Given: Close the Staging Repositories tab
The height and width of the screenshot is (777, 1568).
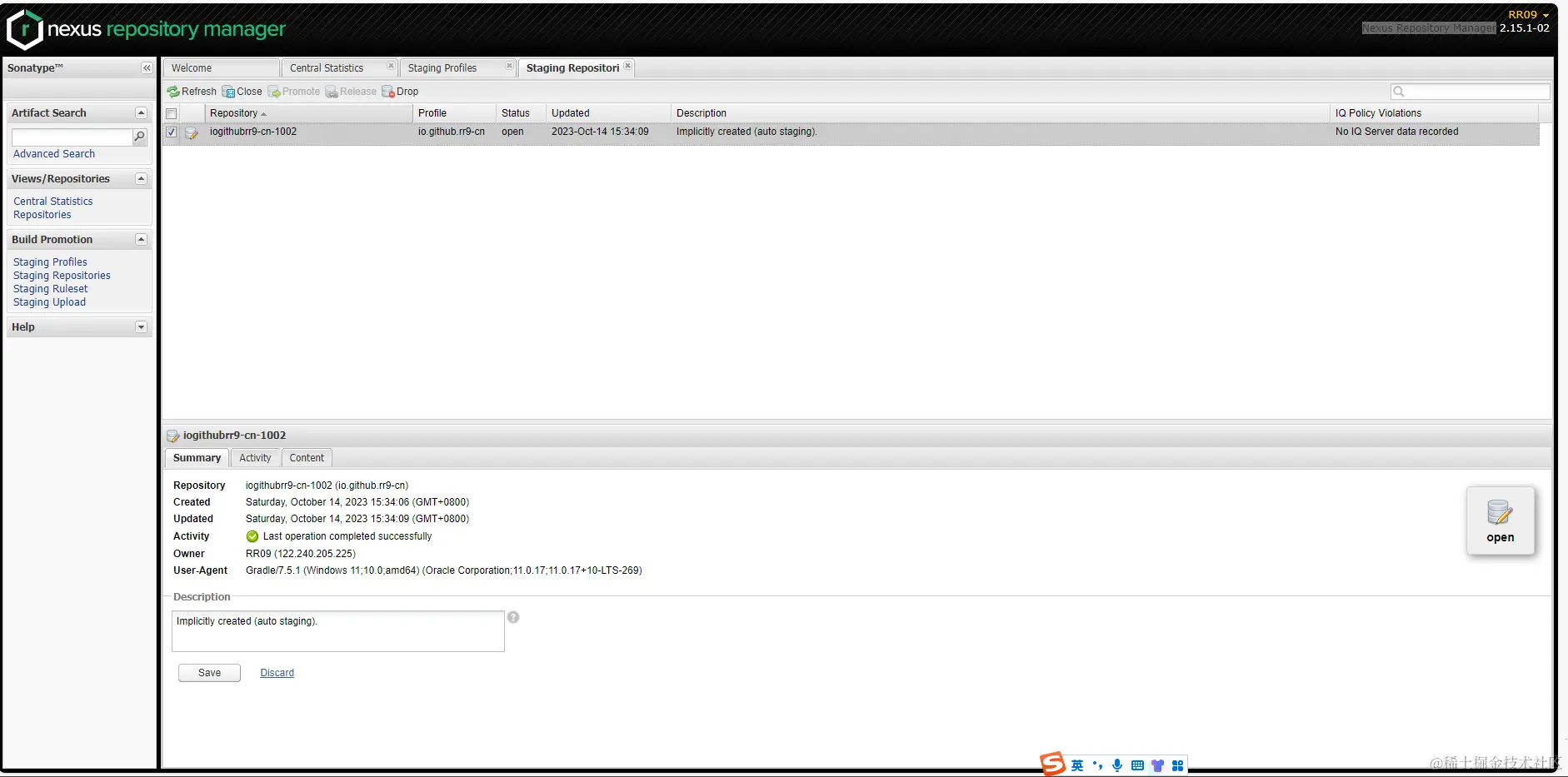Looking at the screenshot, I should [627, 66].
